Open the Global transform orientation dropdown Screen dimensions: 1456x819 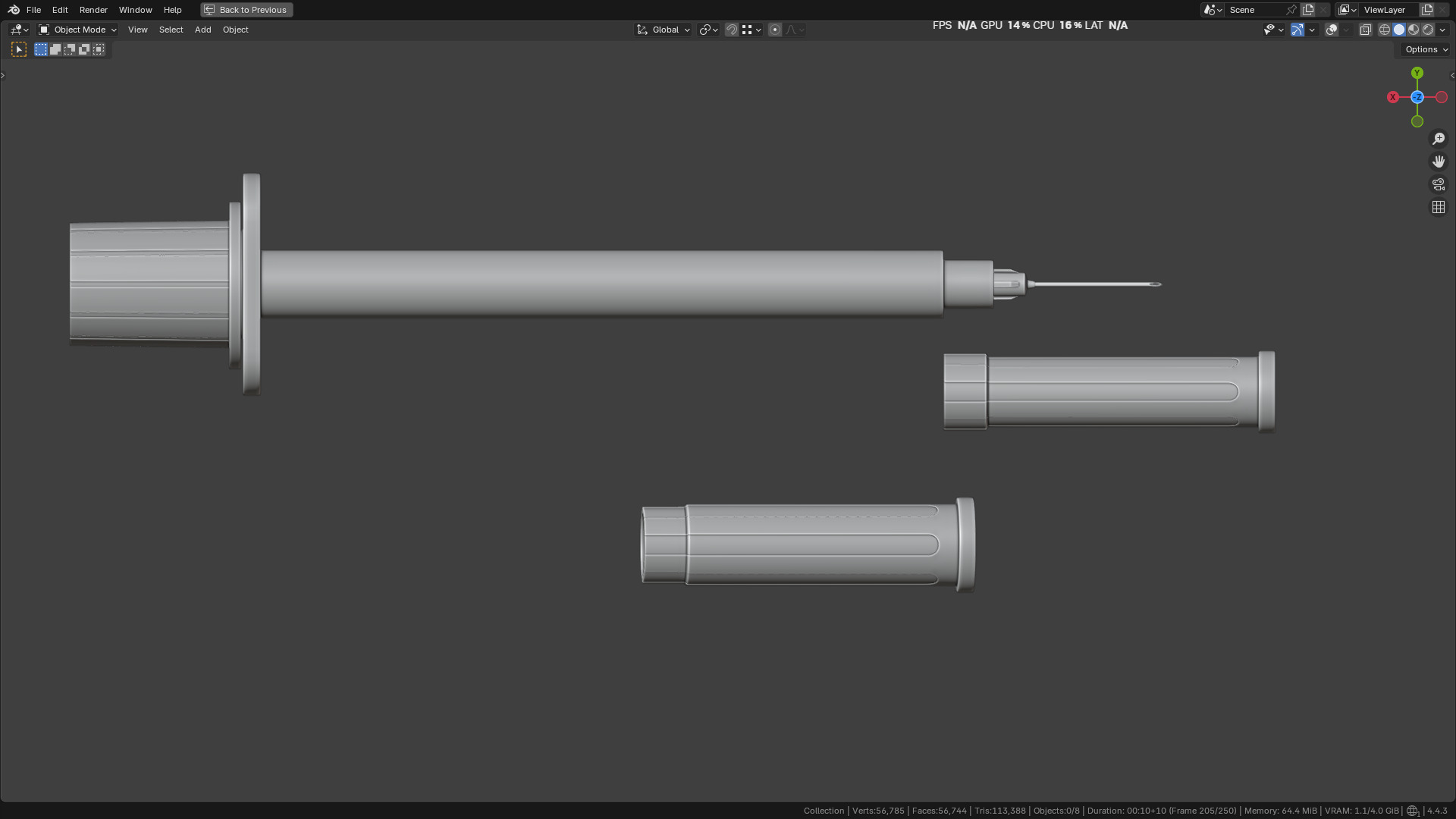[664, 30]
